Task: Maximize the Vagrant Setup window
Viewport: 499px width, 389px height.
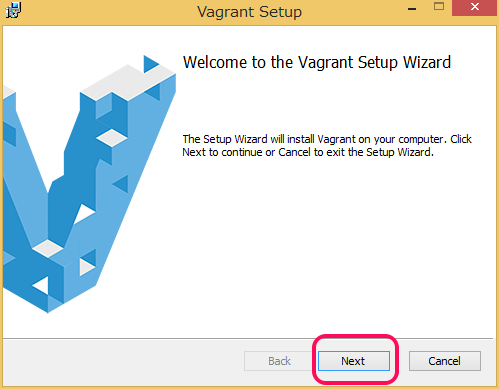Action: 439,7
